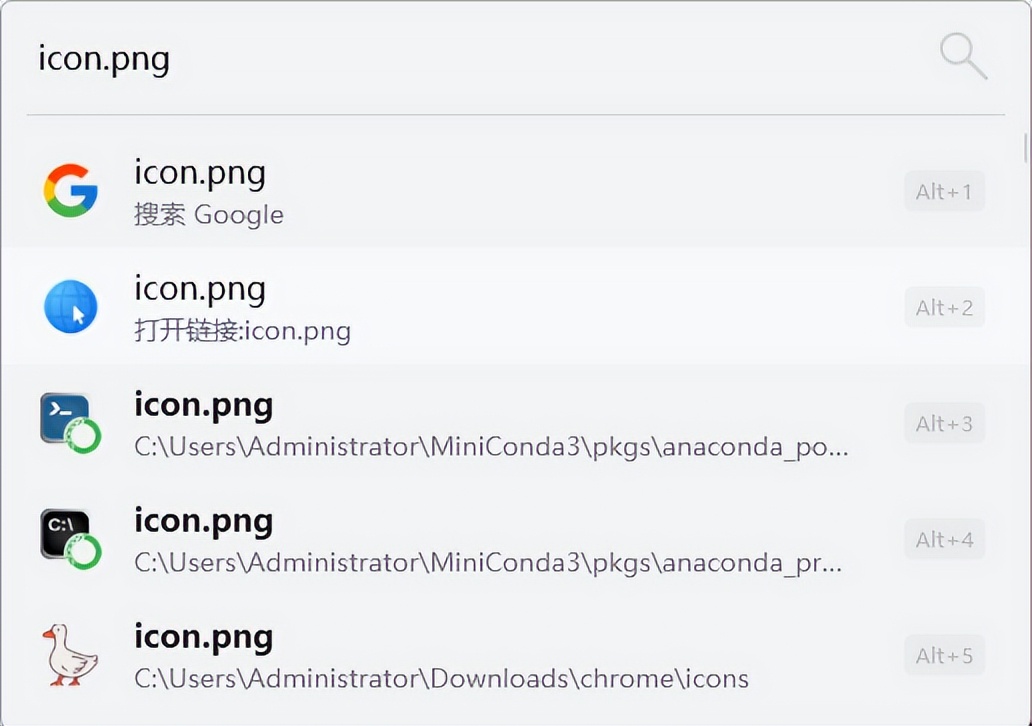The height and width of the screenshot is (726, 1032).
Task: Click the results list scrollbar thumb
Action: [x=1025, y=147]
